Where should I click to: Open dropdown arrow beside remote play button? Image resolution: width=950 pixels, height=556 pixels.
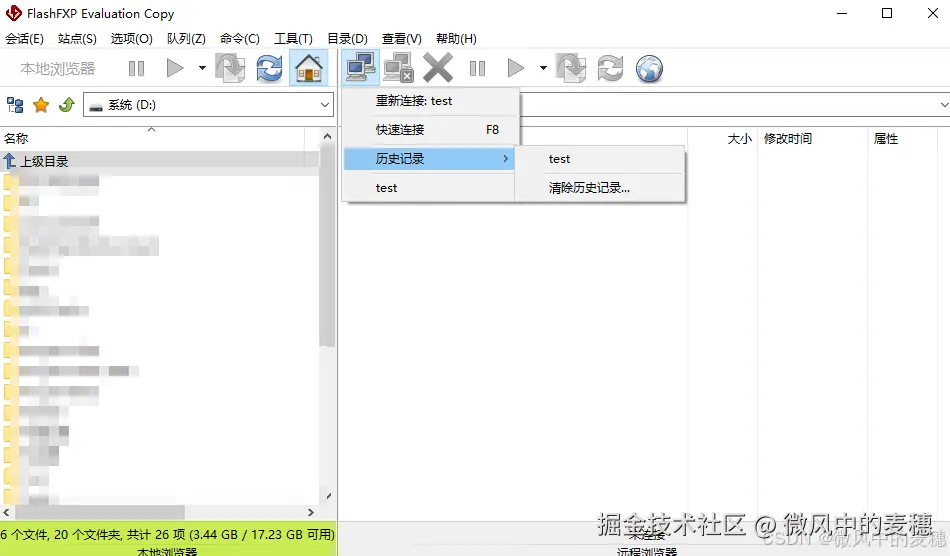543,68
